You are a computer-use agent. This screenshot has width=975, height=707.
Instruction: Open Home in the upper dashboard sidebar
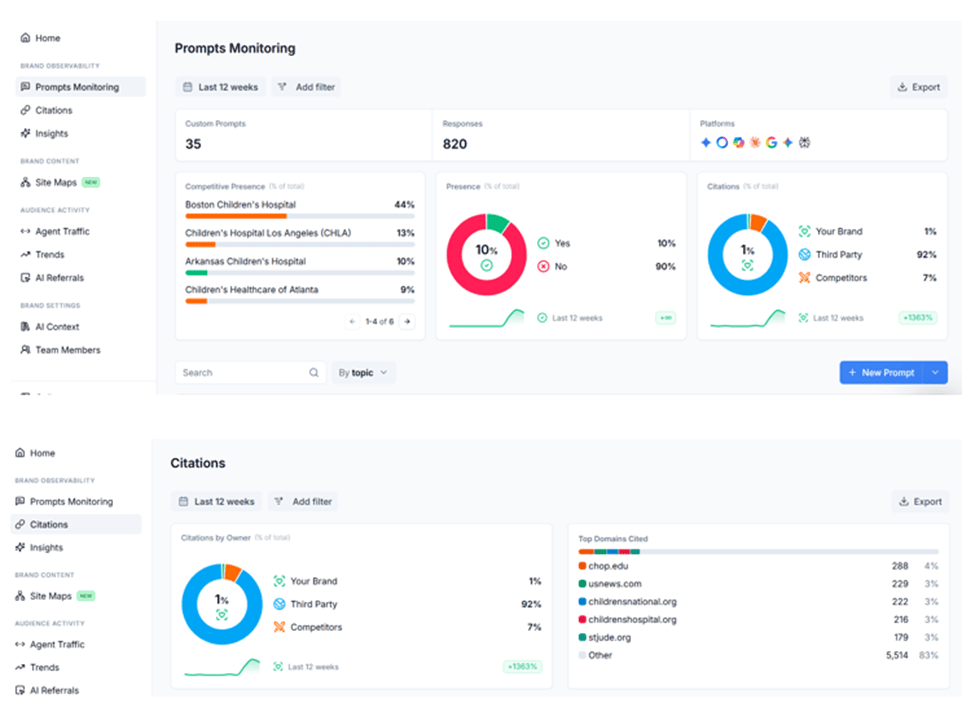click(x=40, y=38)
